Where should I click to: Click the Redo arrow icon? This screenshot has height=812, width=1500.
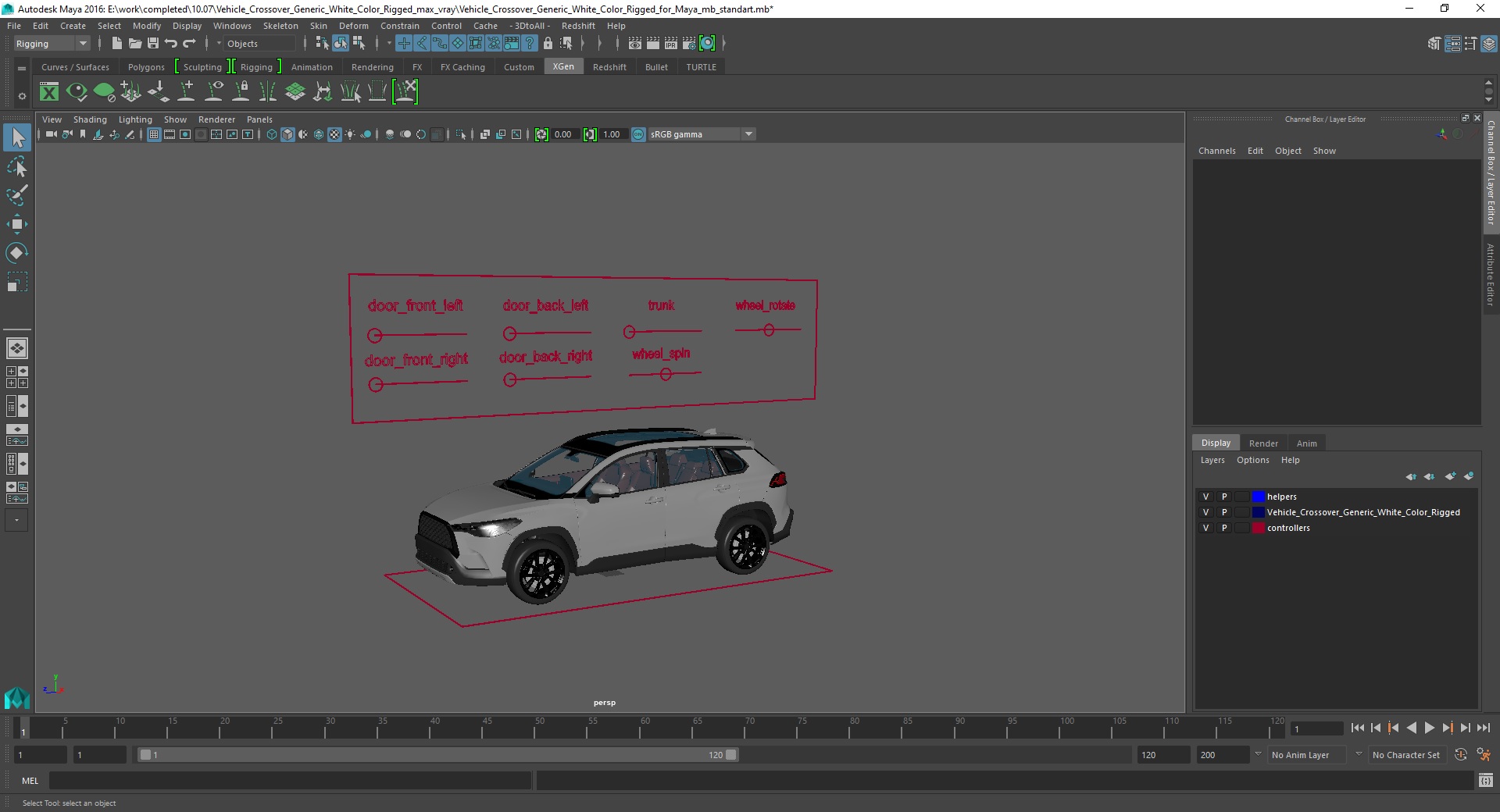coord(190,44)
